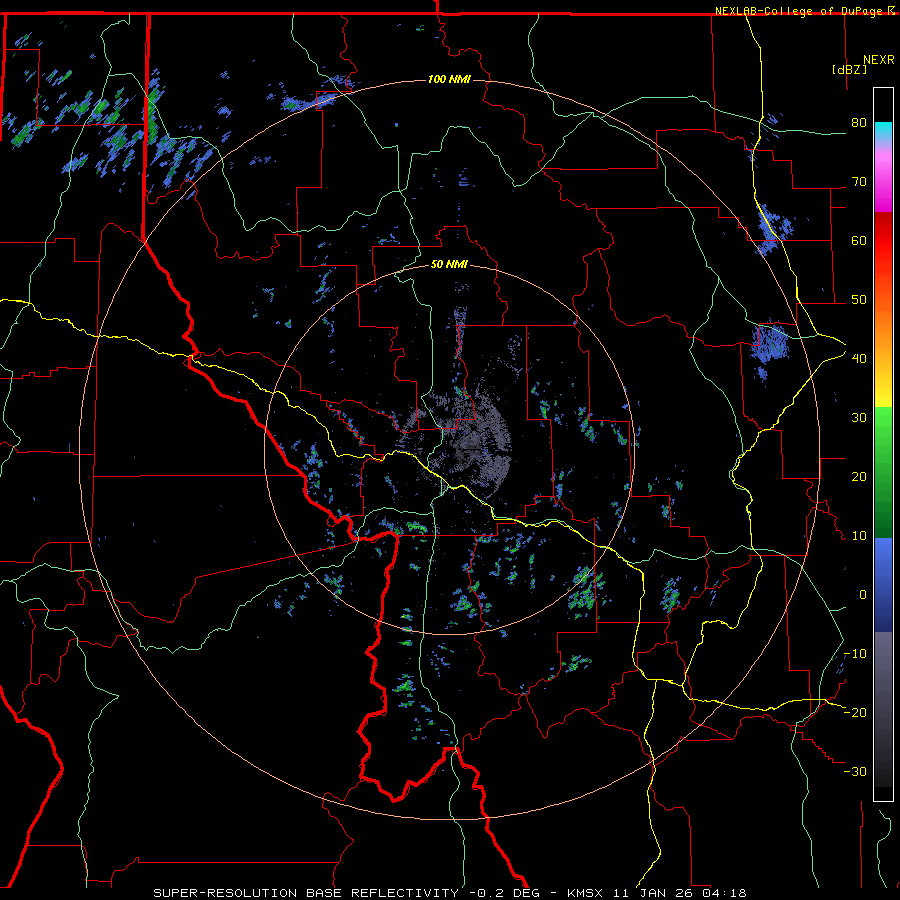Click the "[dBZ]" unit label
This screenshot has width=900, height=900.
[849, 69]
